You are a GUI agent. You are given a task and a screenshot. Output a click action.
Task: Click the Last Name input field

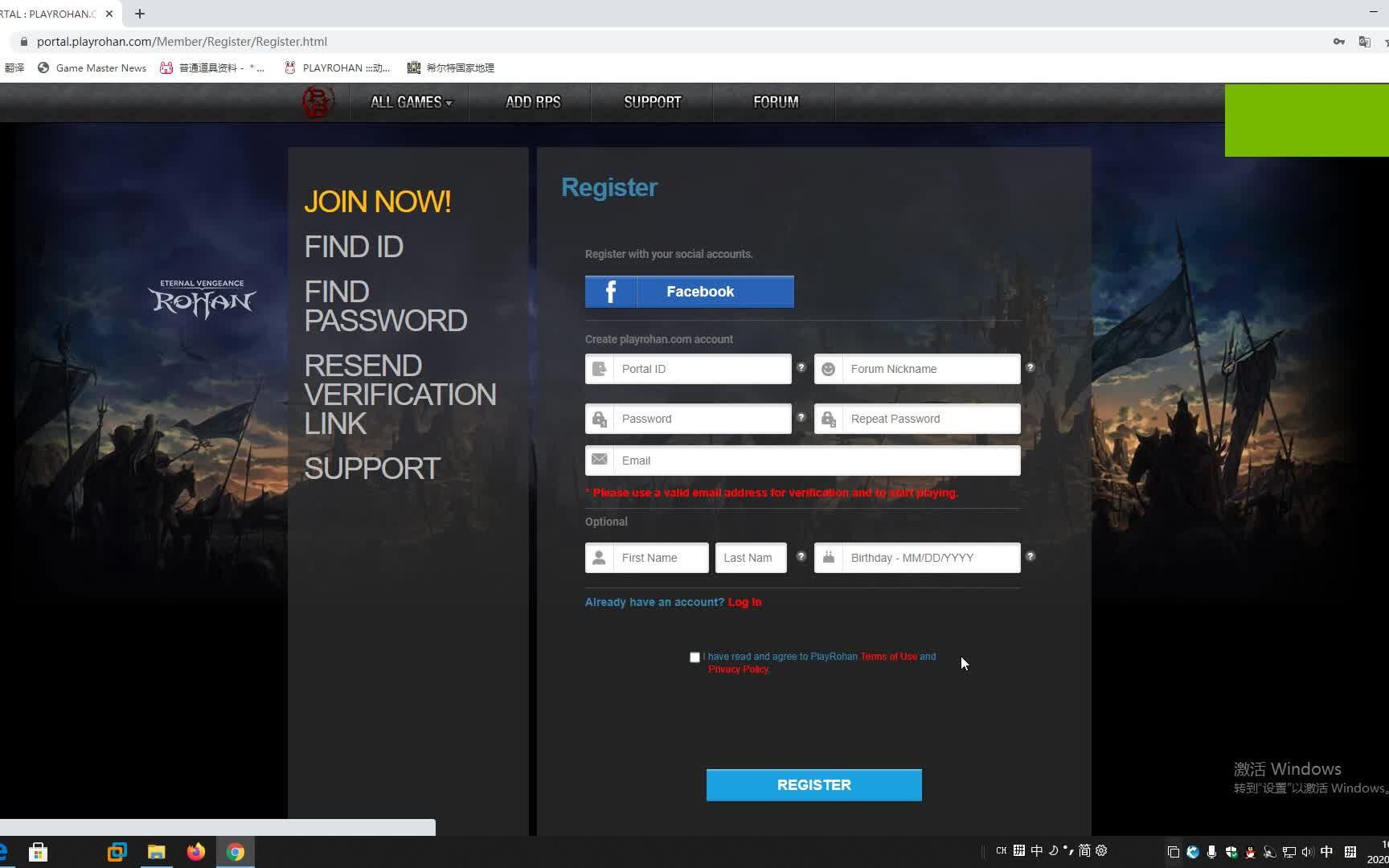[x=751, y=558]
